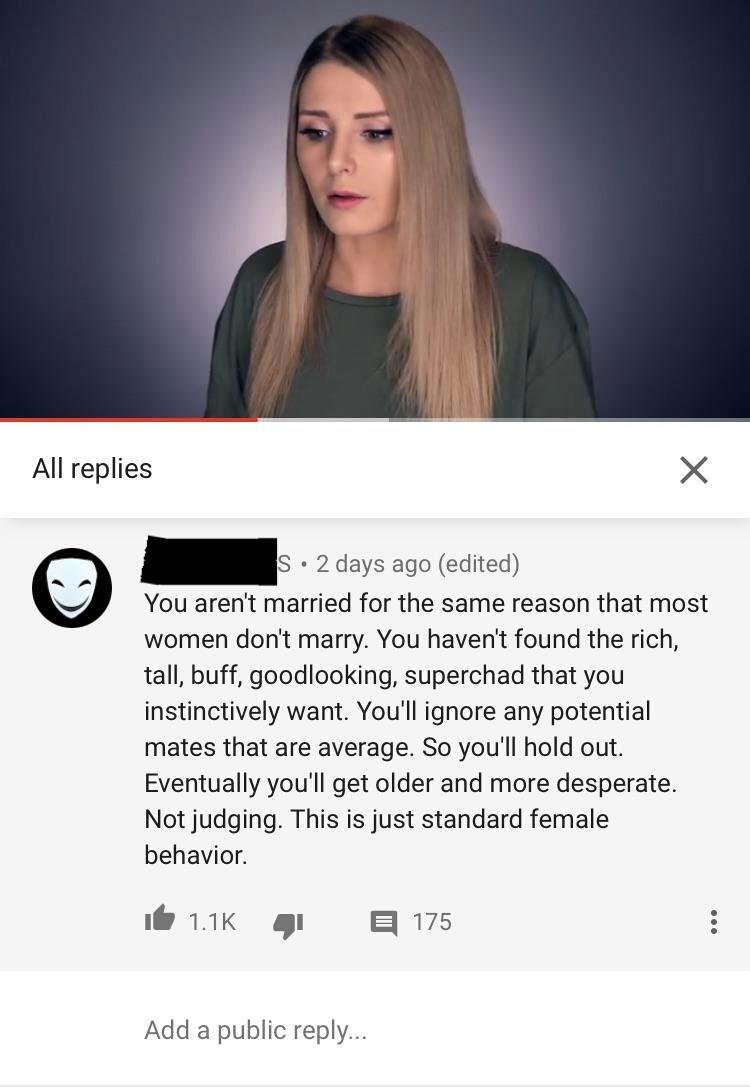This screenshot has height=1087, width=750.
Task: Tap the commenter's mask avatar
Action: point(71,588)
